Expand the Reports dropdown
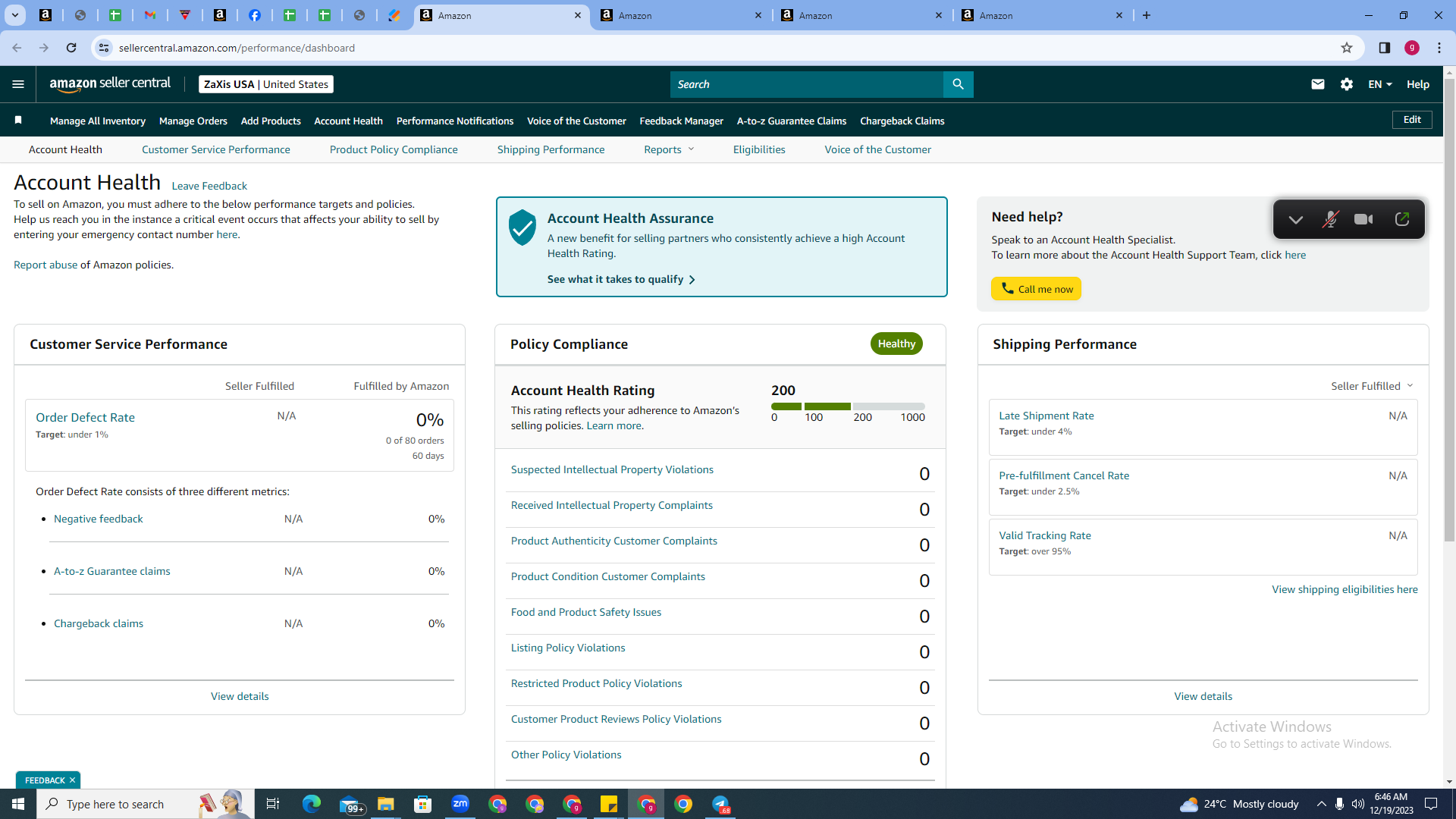 (669, 149)
